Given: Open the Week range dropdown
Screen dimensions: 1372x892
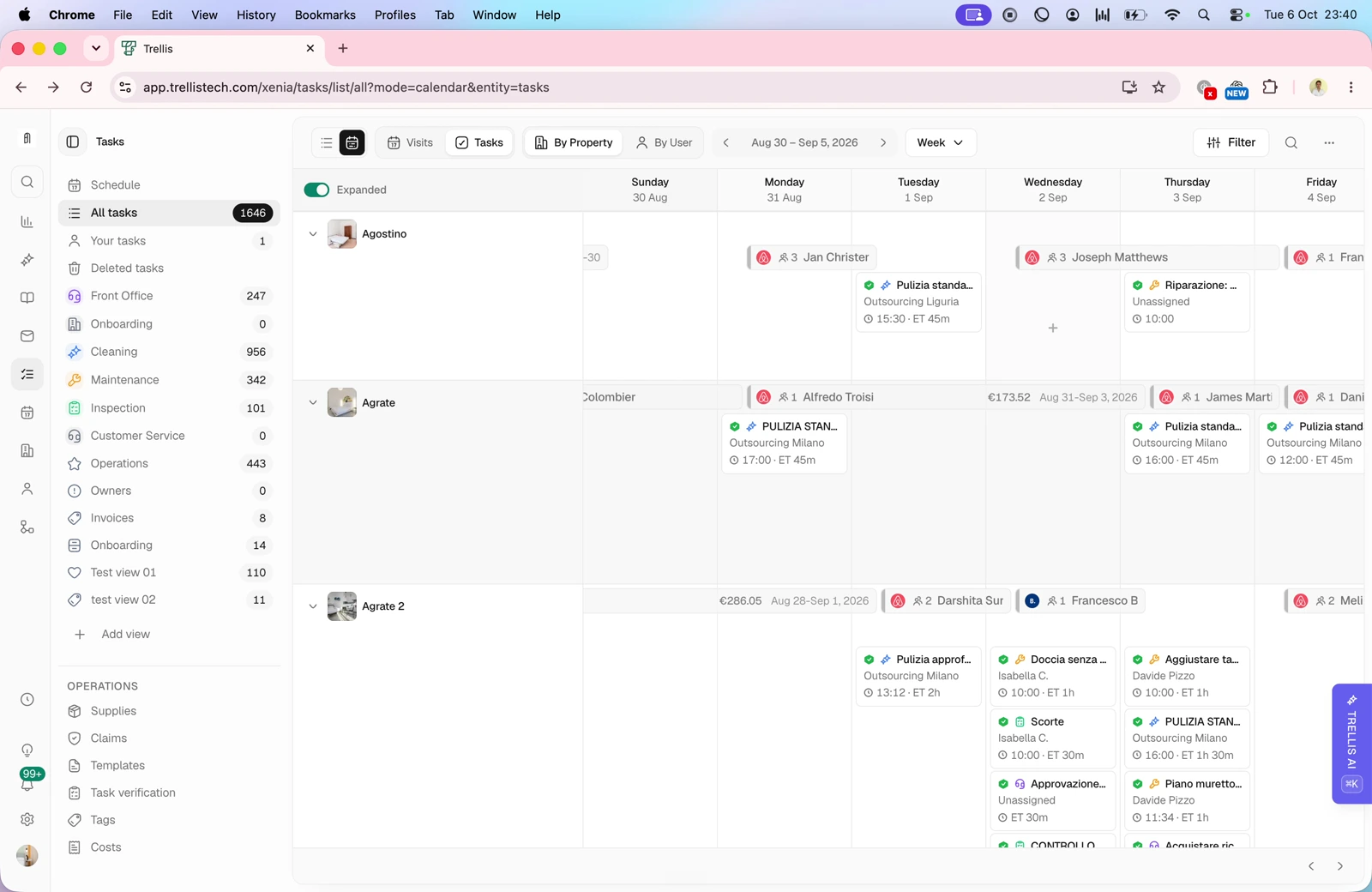Looking at the screenshot, I should [x=940, y=142].
